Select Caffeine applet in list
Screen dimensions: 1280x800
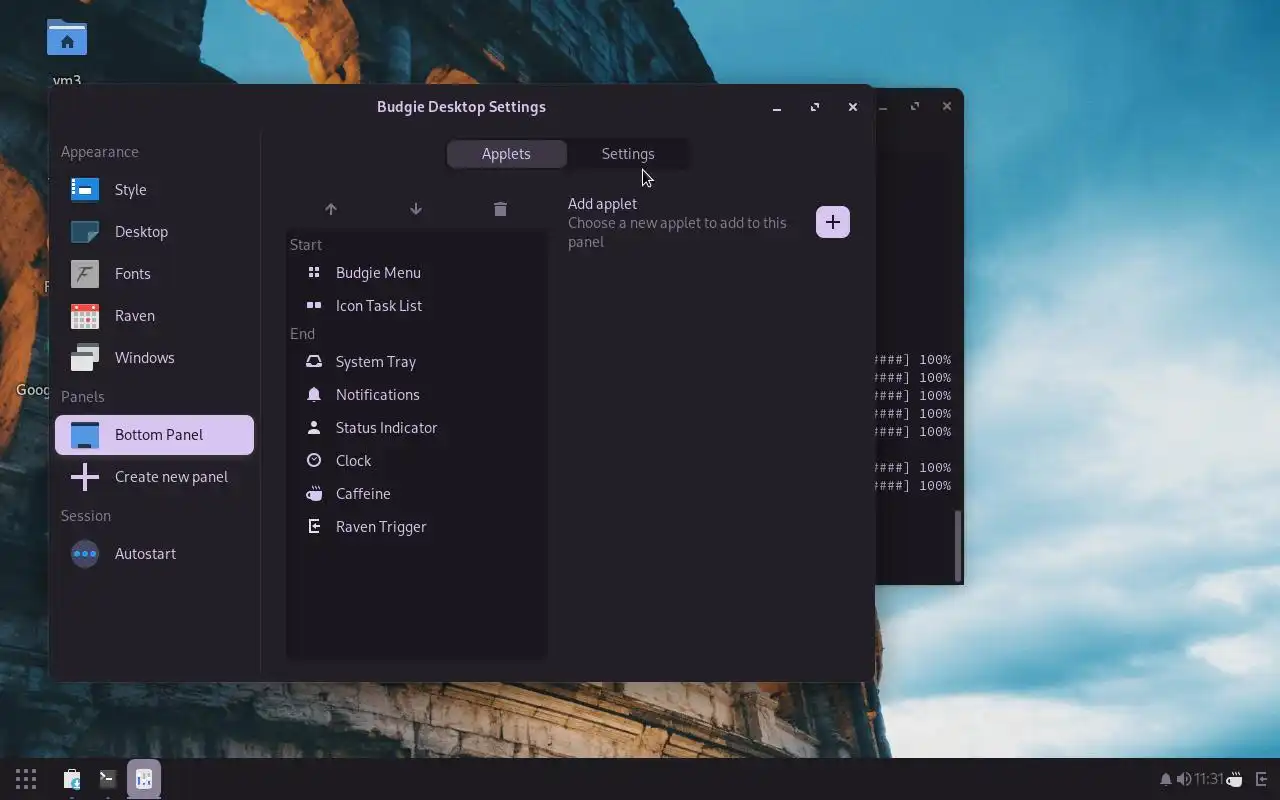point(416,494)
